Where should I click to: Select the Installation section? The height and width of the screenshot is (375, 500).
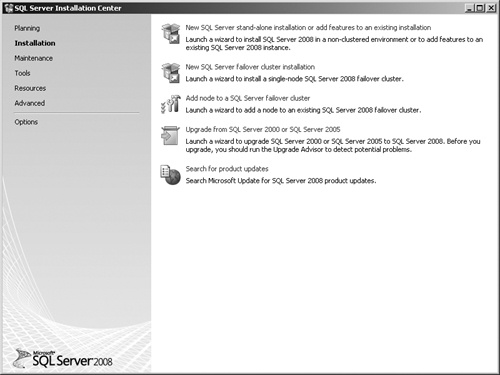tap(35, 43)
